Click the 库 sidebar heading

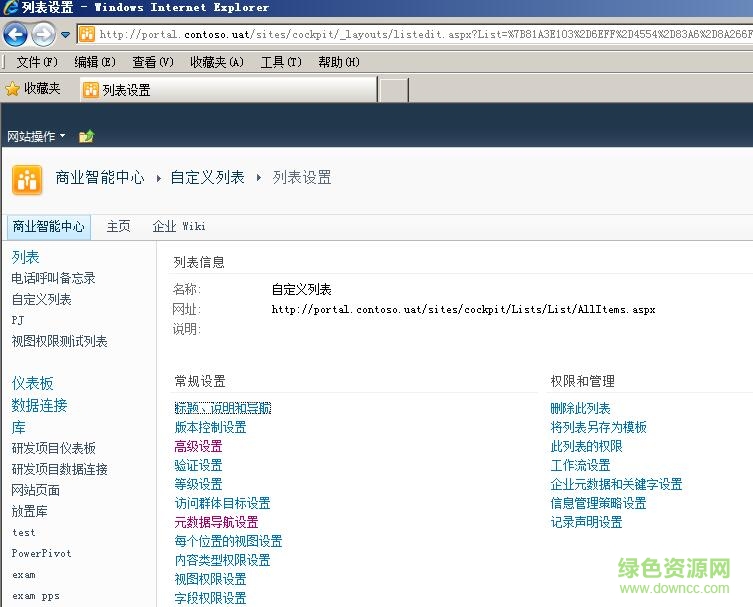point(18,427)
